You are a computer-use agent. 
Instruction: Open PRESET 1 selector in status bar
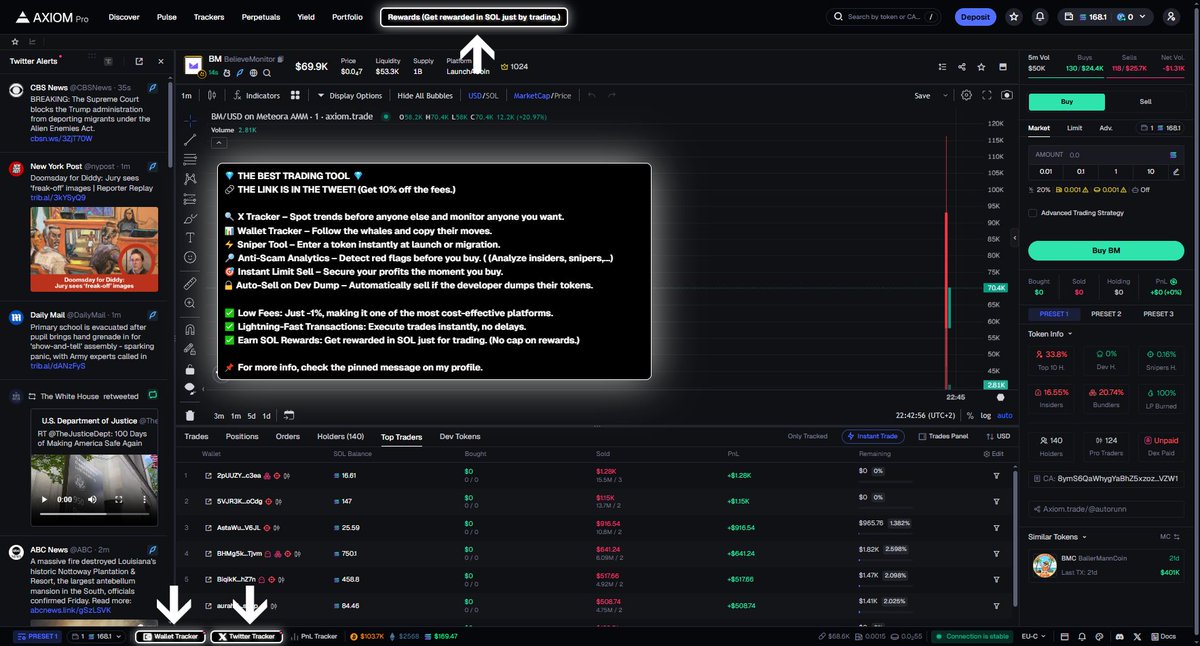click(36, 636)
